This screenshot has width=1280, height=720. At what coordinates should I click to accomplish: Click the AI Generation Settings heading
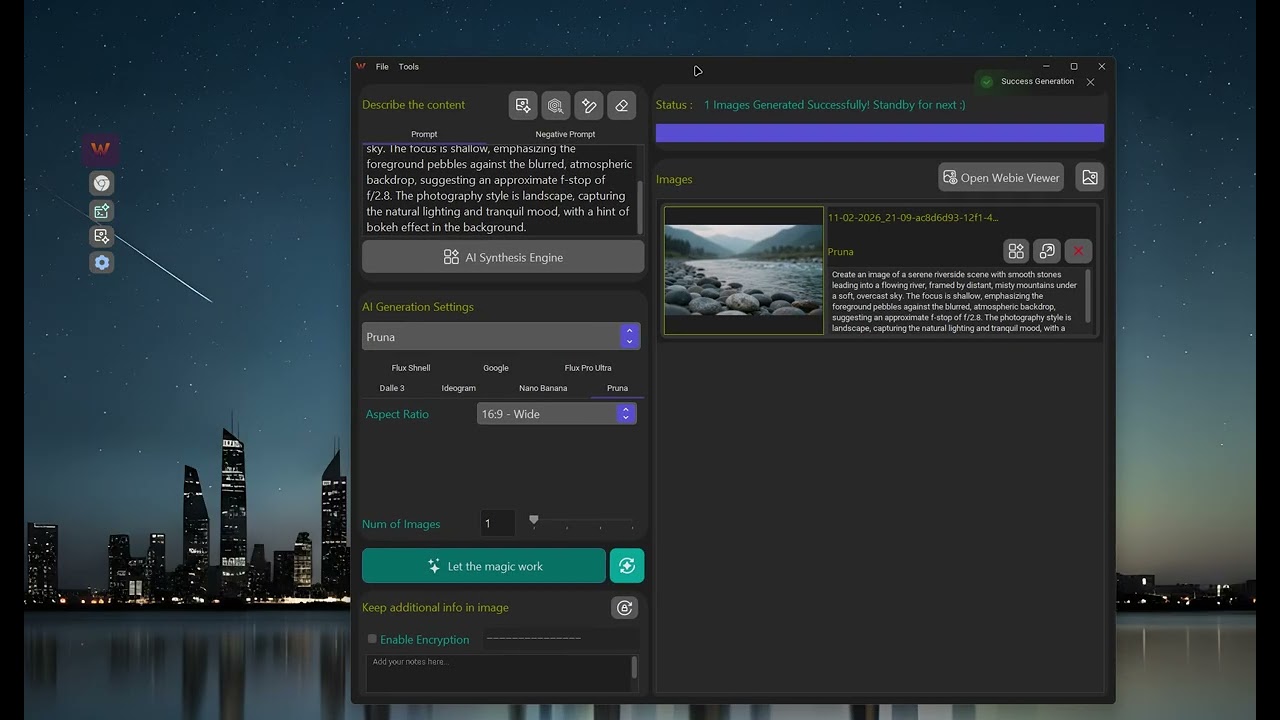[x=418, y=307]
